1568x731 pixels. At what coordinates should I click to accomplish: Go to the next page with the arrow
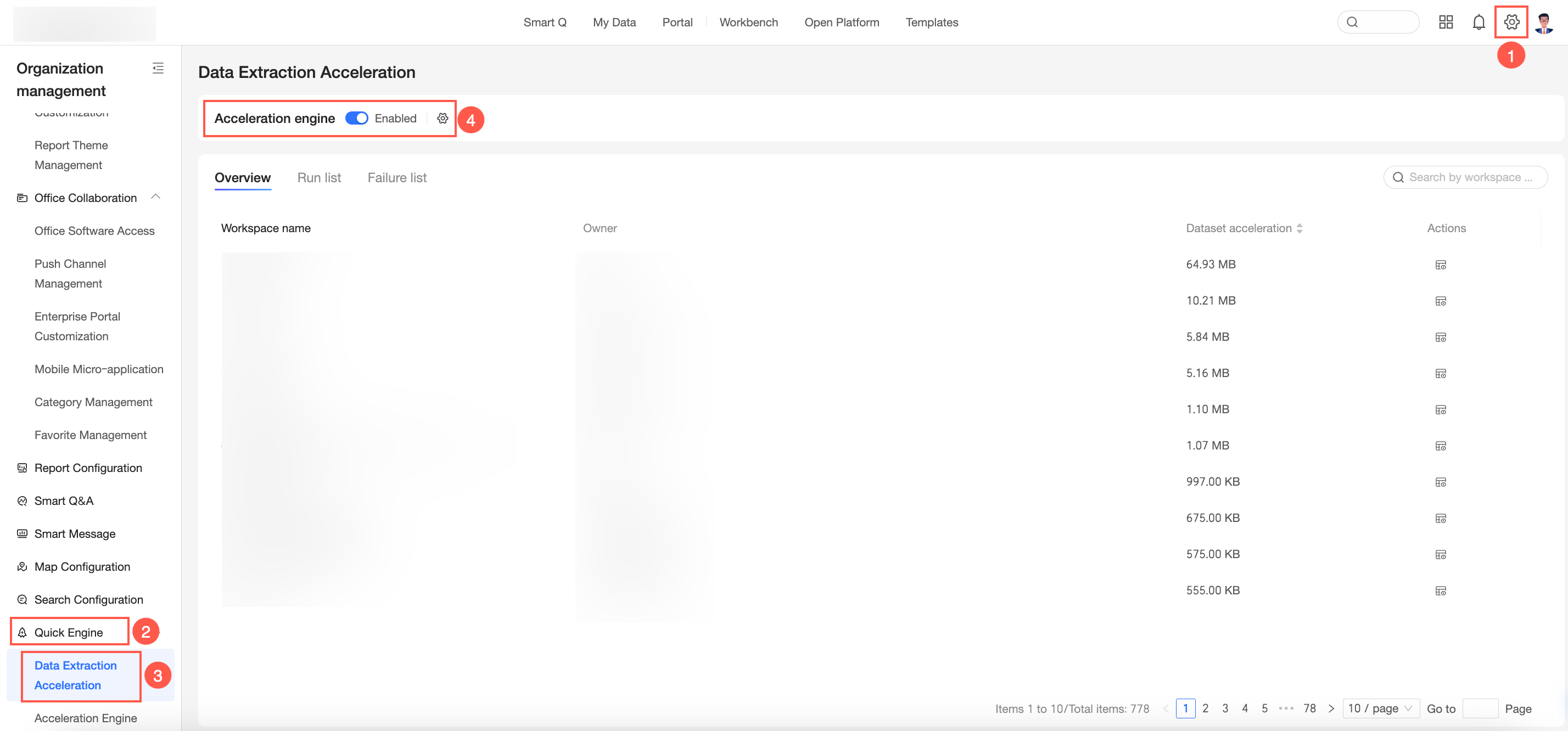(1331, 708)
